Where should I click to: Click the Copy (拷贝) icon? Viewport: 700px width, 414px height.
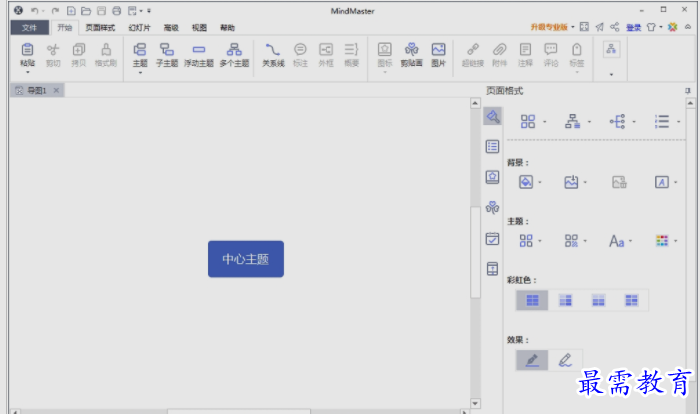[79, 50]
